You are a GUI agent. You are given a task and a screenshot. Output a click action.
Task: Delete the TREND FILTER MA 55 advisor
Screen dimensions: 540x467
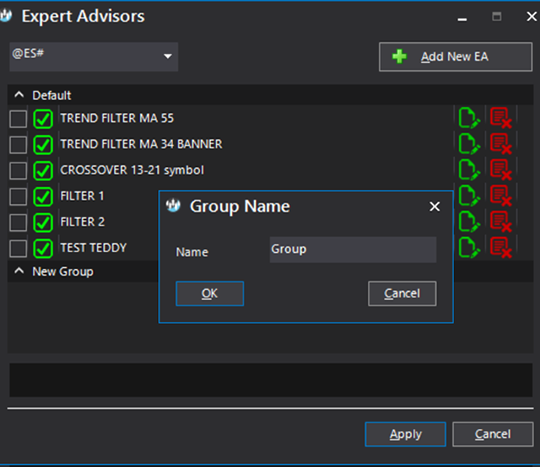501,118
